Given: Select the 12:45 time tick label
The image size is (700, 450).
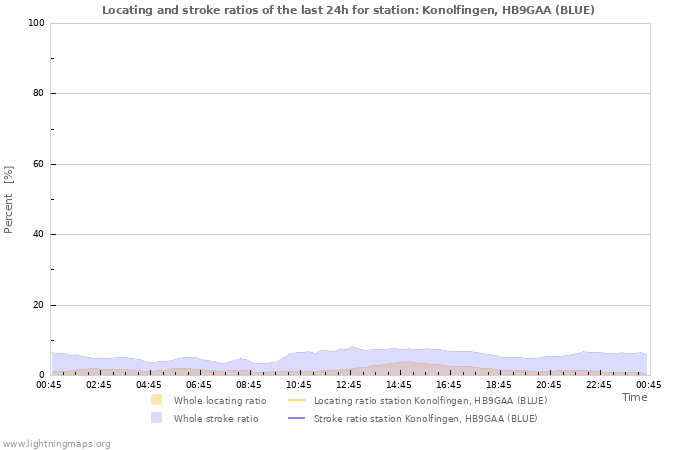Looking at the screenshot, I should click(349, 384).
